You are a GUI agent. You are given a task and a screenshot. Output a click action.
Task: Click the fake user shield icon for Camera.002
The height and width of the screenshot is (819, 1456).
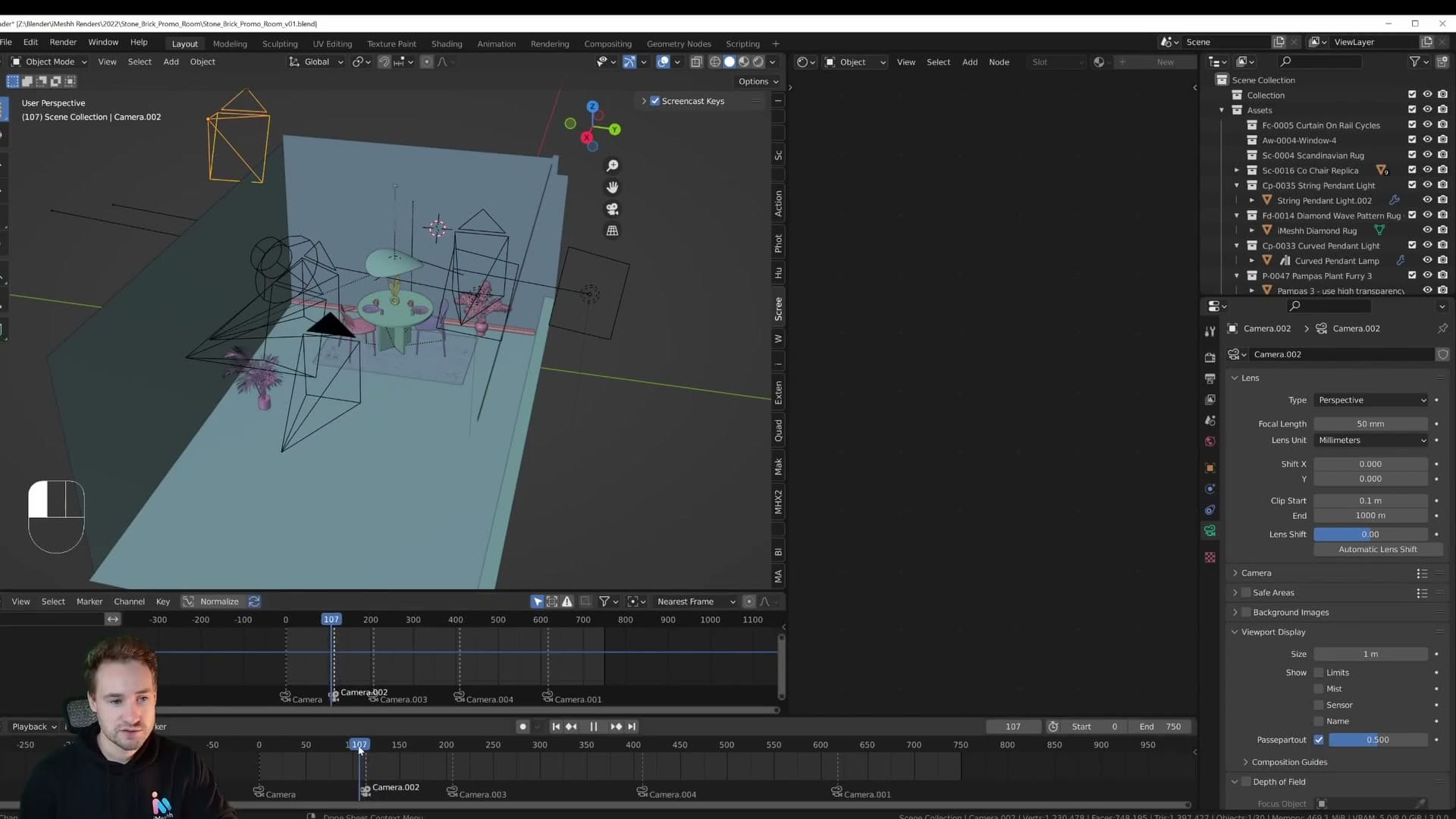(1442, 354)
